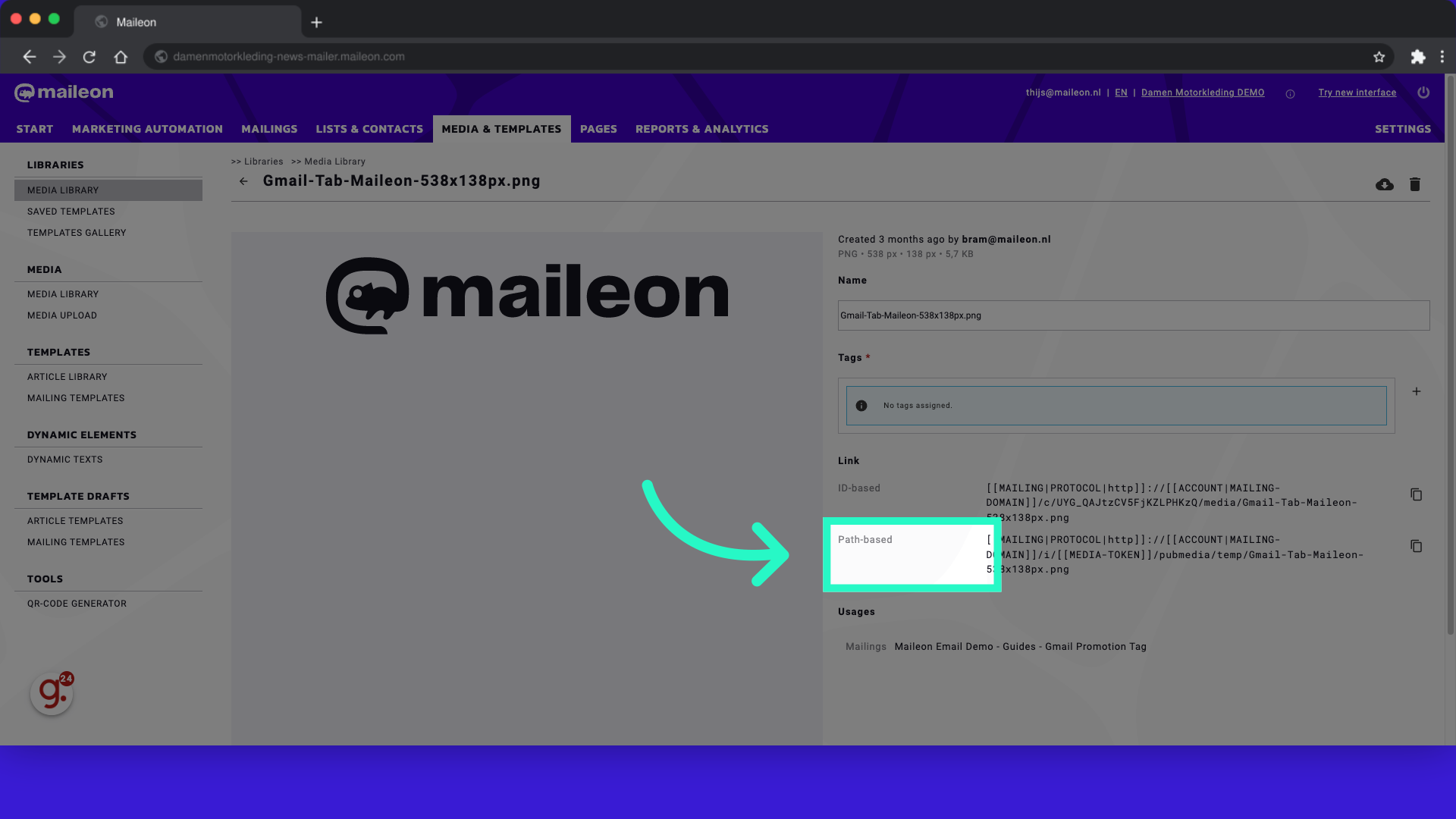Click the back arrow to return to Libraries
Screen dimensions: 1456x819
click(x=244, y=181)
